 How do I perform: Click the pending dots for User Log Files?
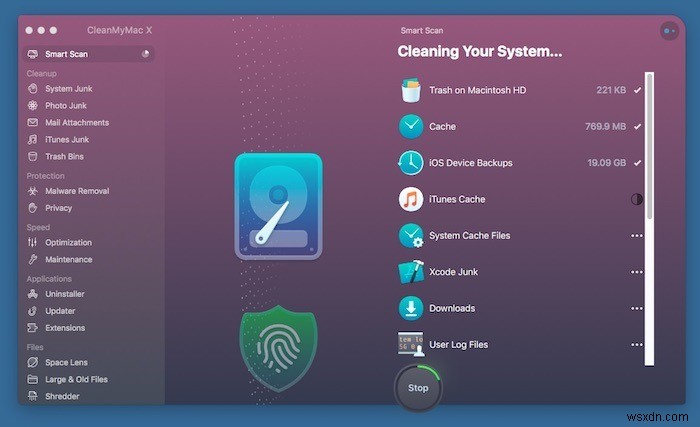click(x=637, y=344)
